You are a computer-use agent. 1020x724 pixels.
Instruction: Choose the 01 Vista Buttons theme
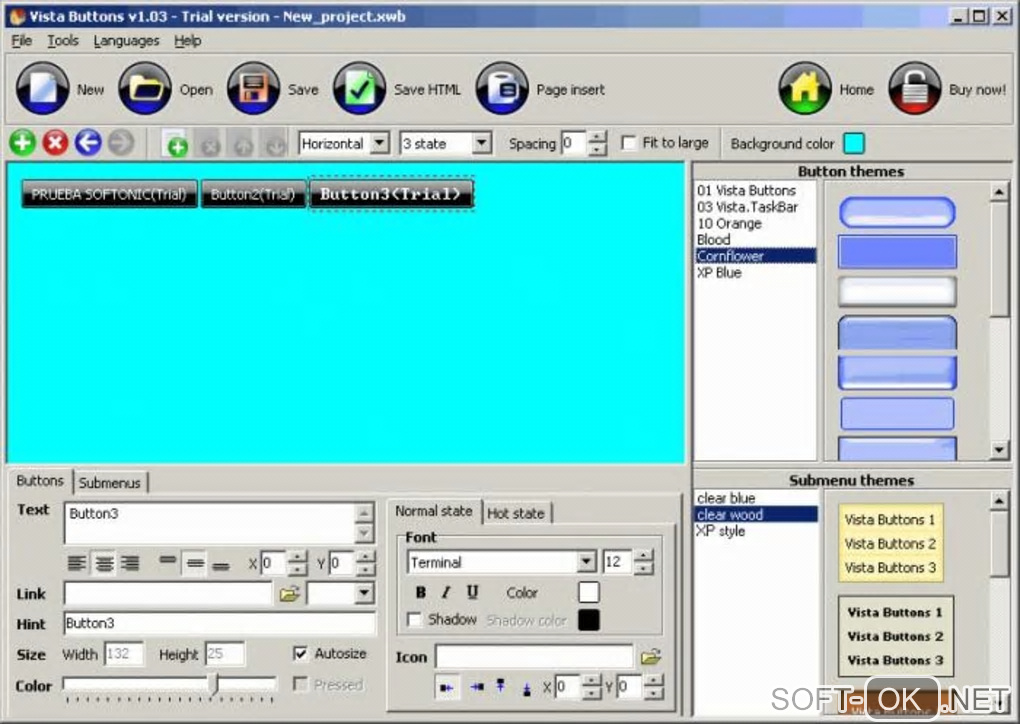point(746,191)
